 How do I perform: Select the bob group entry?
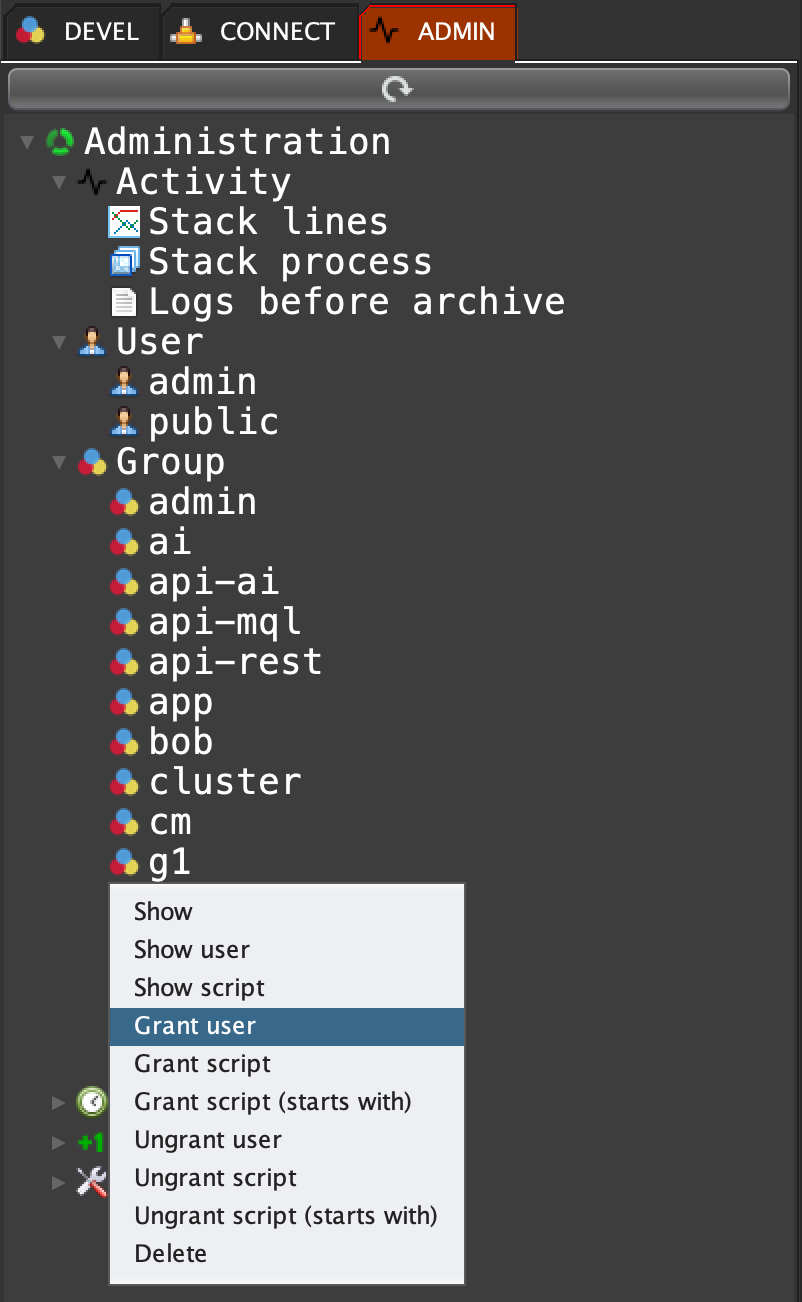180,742
